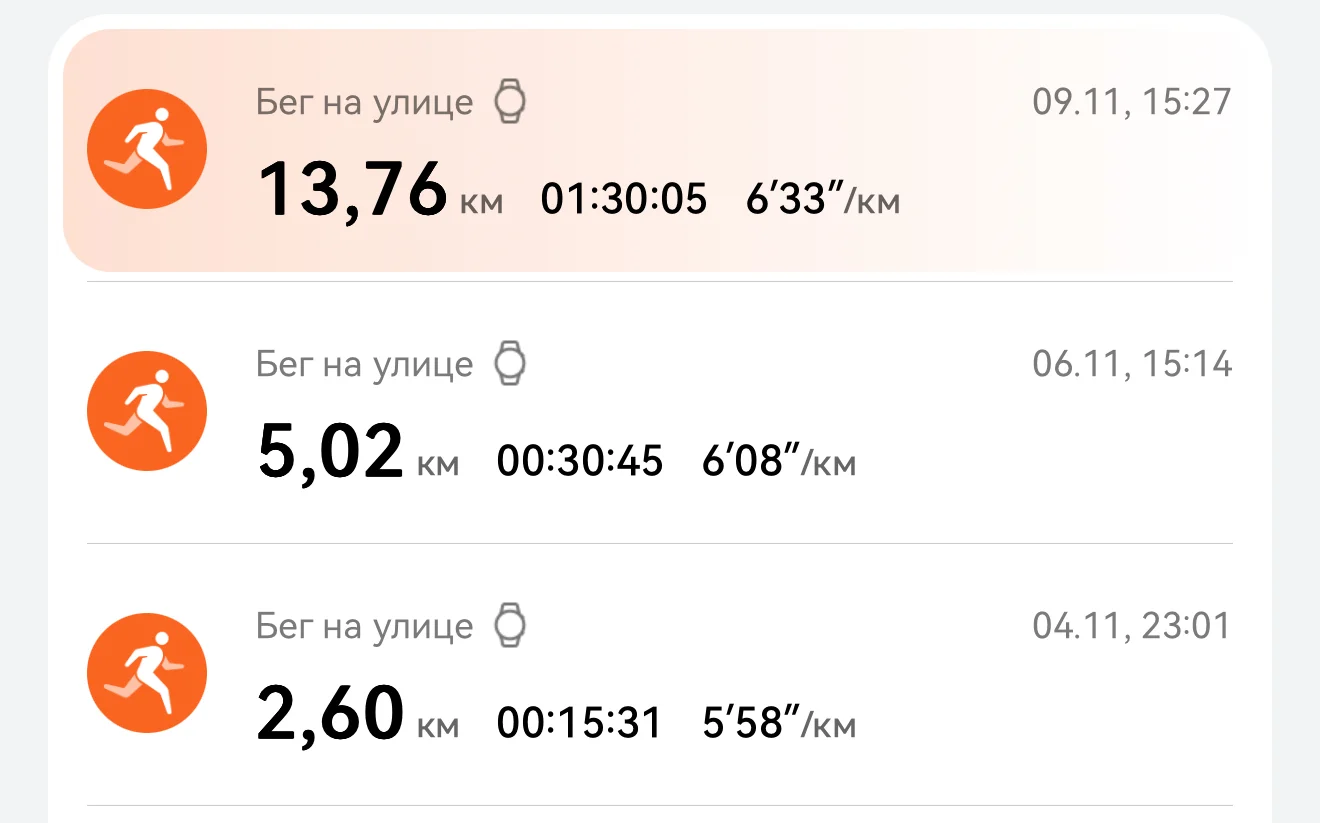Select the running icon of the 2,60 km run
The width and height of the screenshot is (1320, 823).
[147, 673]
